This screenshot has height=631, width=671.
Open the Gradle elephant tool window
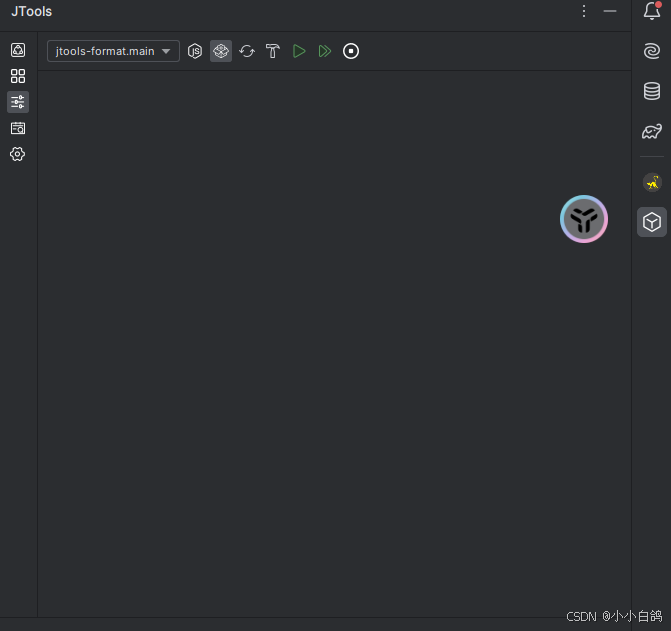[x=652, y=131]
